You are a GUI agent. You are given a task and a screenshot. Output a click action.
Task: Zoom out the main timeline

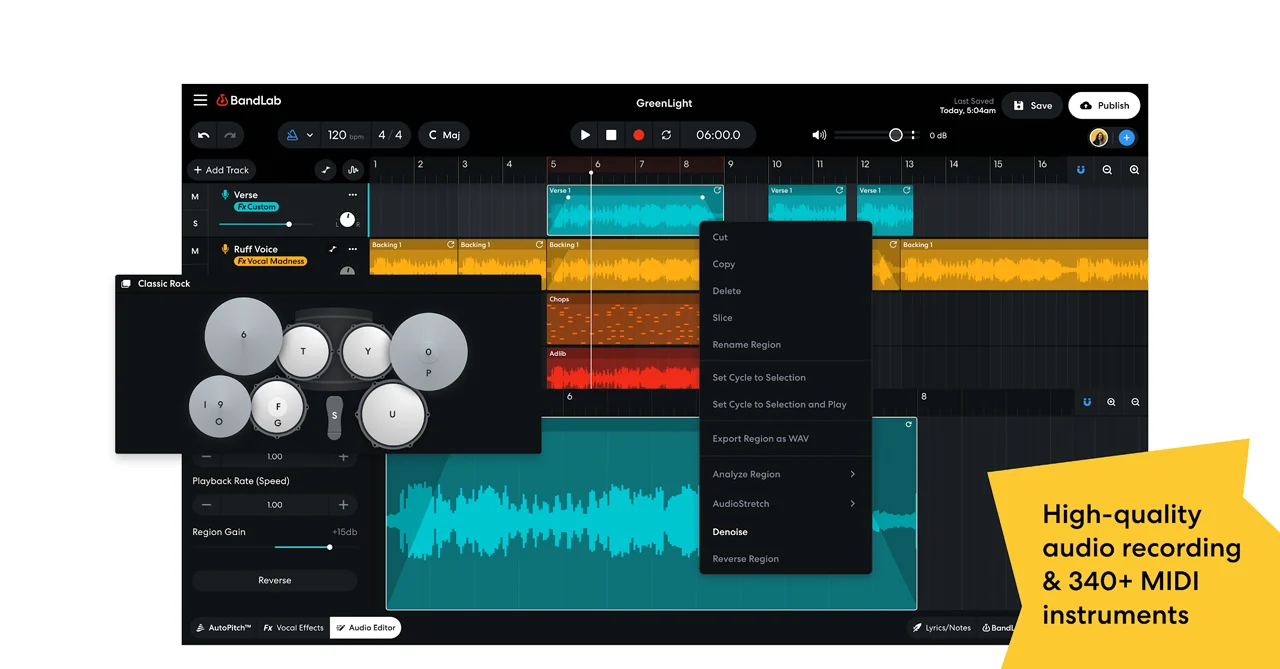point(1107,170)
